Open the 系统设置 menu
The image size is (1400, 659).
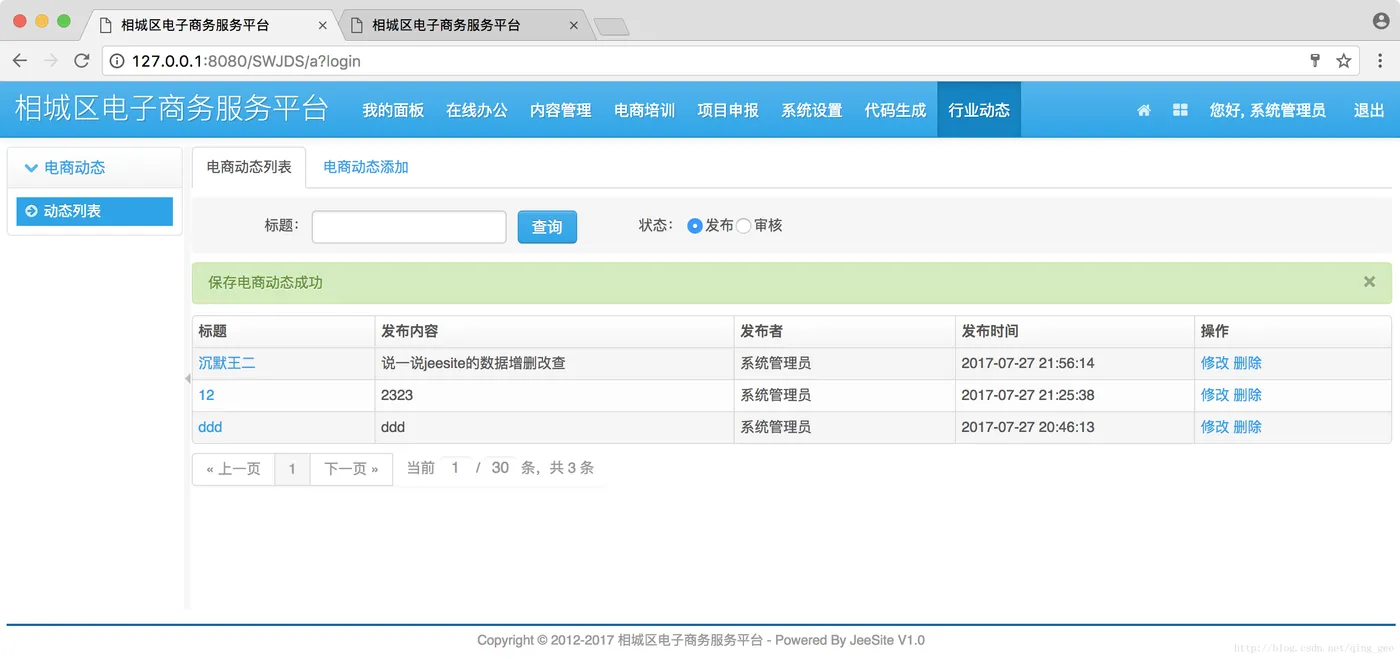coord(812,110)
